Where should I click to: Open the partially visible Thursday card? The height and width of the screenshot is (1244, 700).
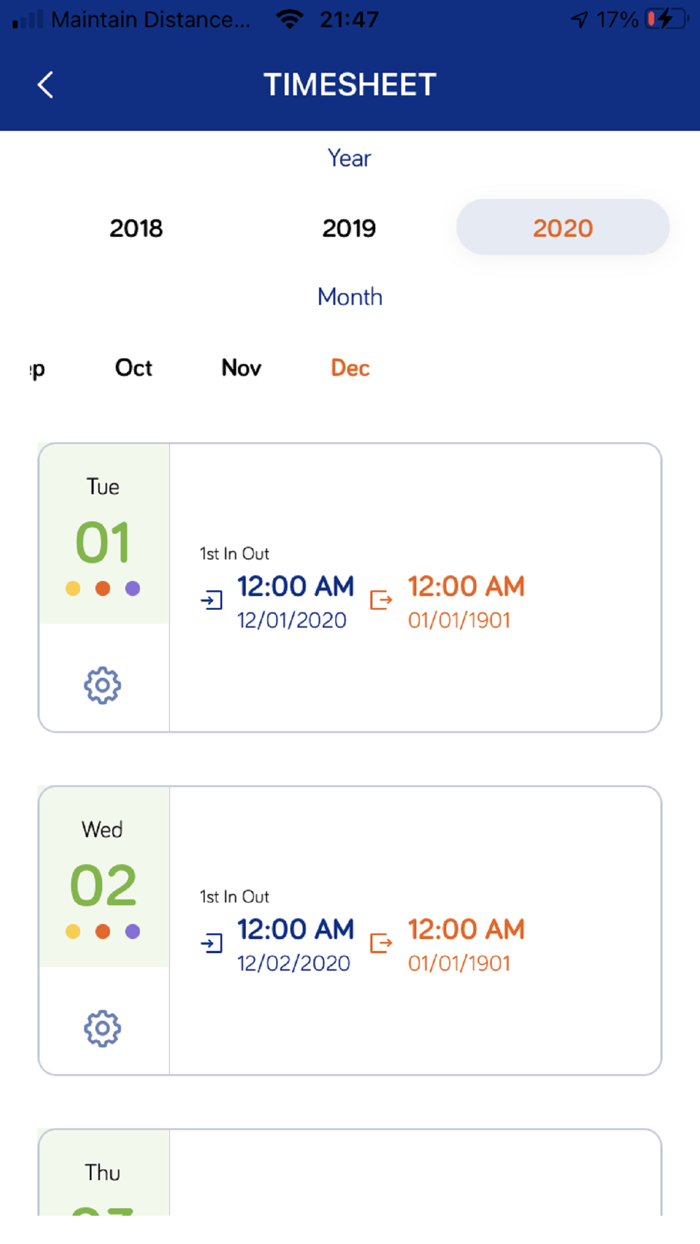coord(350,1175)
